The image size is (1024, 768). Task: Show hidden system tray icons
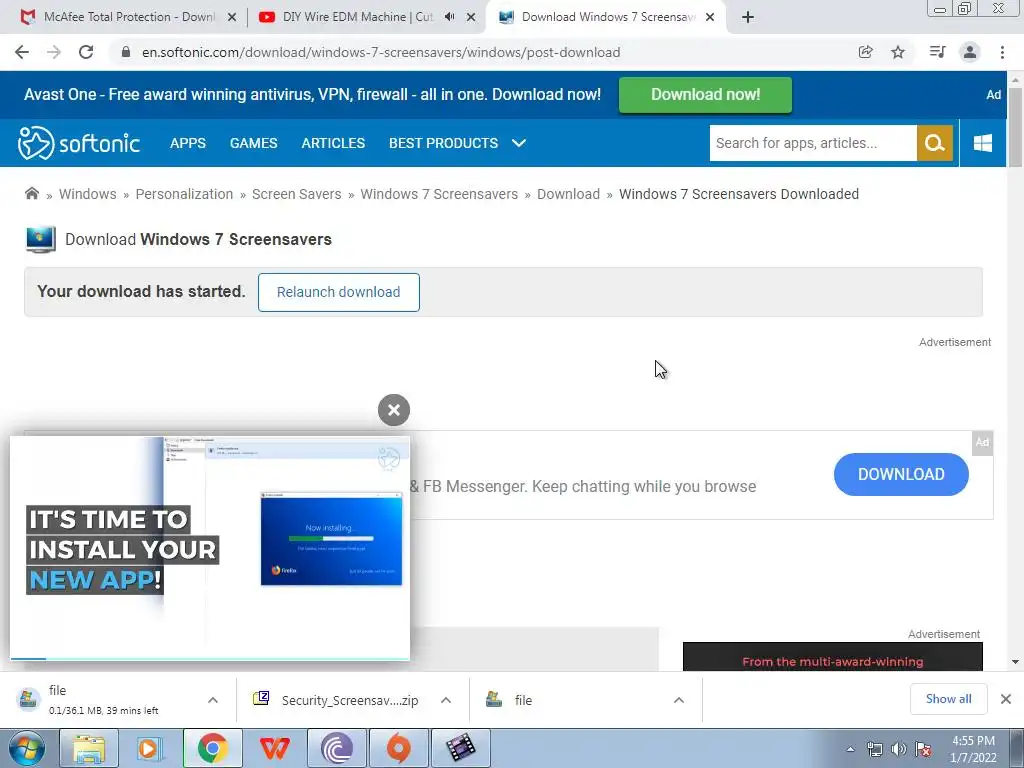coord(850,749)
